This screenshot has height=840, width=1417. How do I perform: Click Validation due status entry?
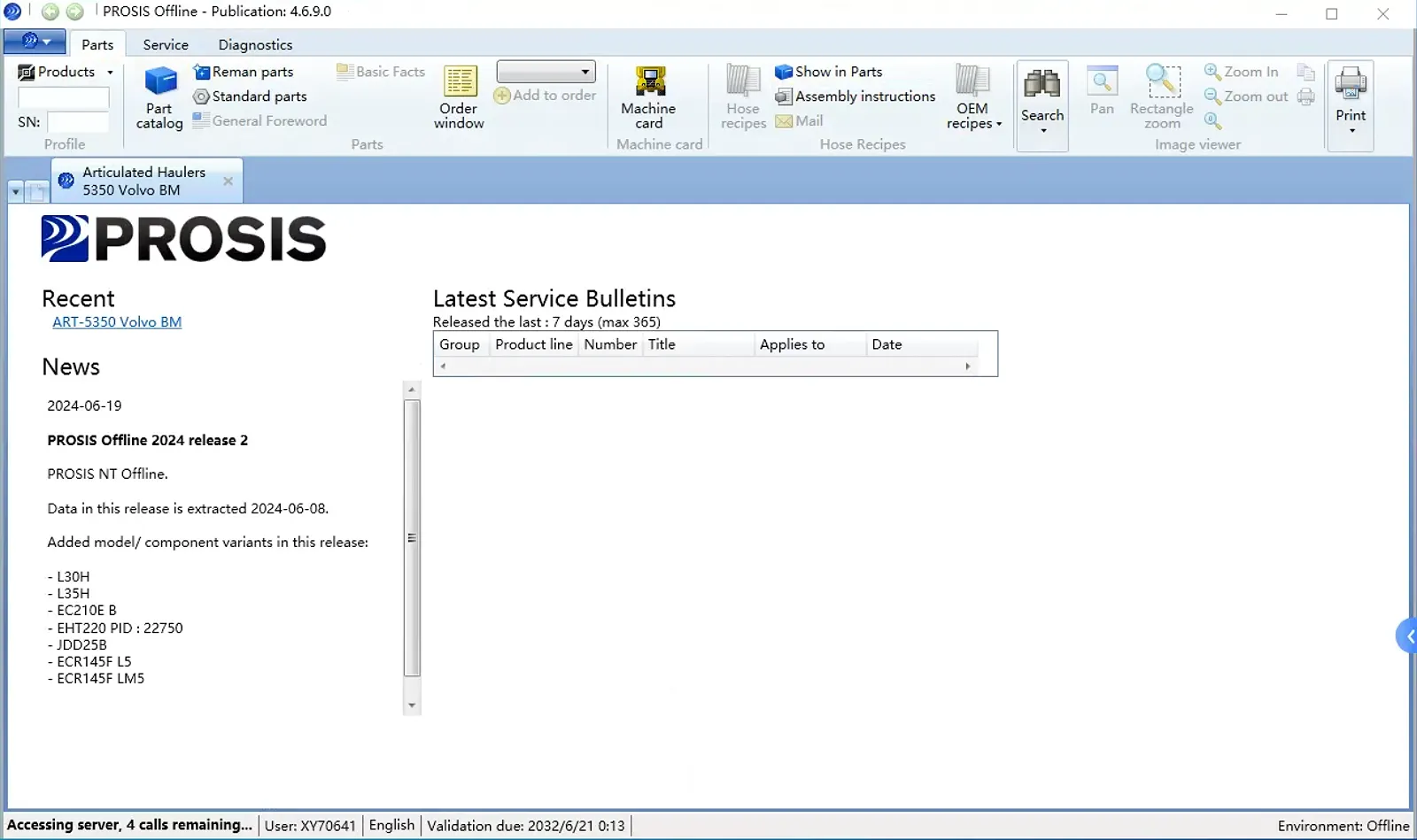[526, 826]
